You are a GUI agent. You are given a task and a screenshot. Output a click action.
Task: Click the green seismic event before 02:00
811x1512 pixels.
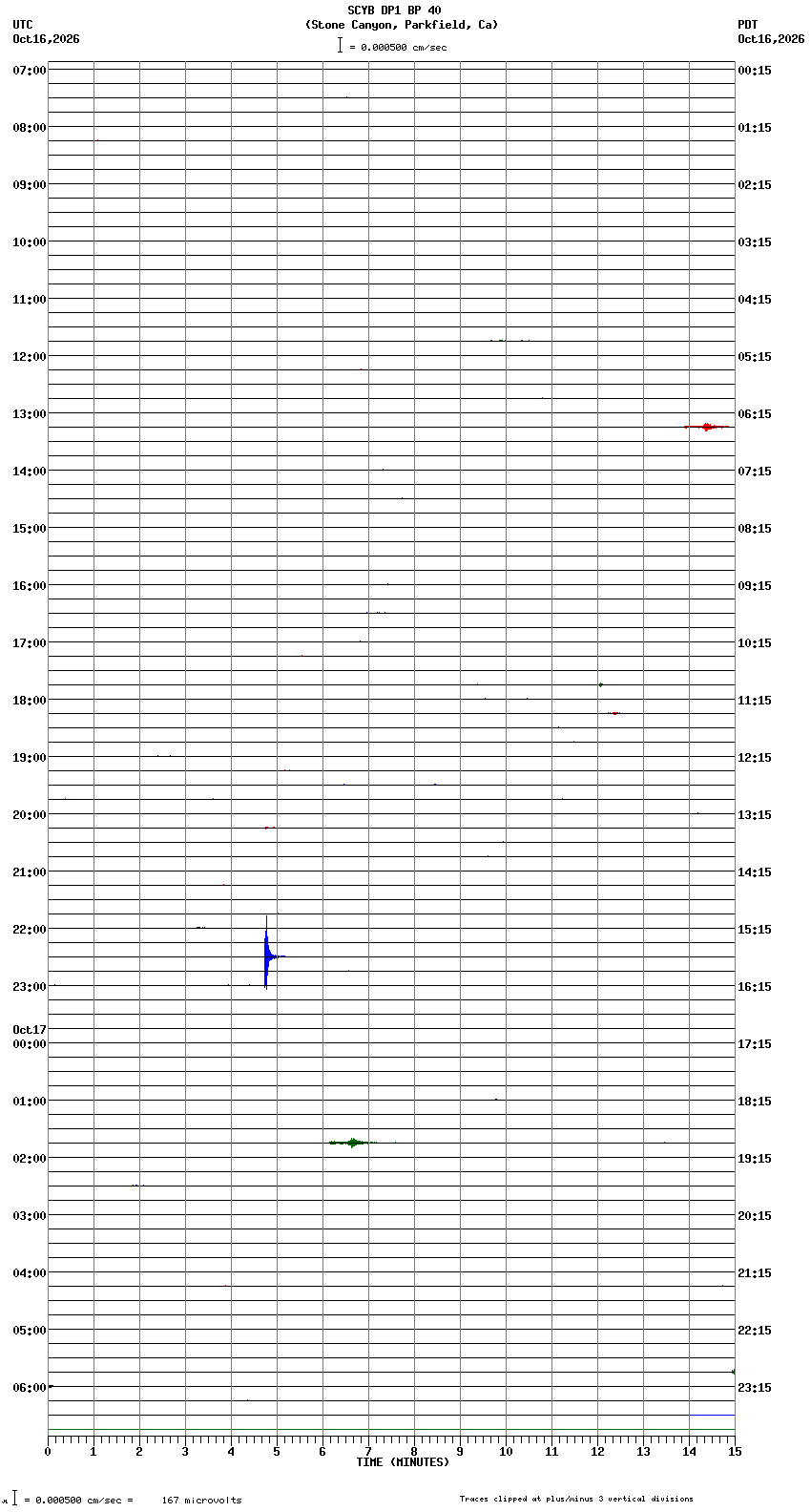pyautogui.click(x=353, y=1143)
